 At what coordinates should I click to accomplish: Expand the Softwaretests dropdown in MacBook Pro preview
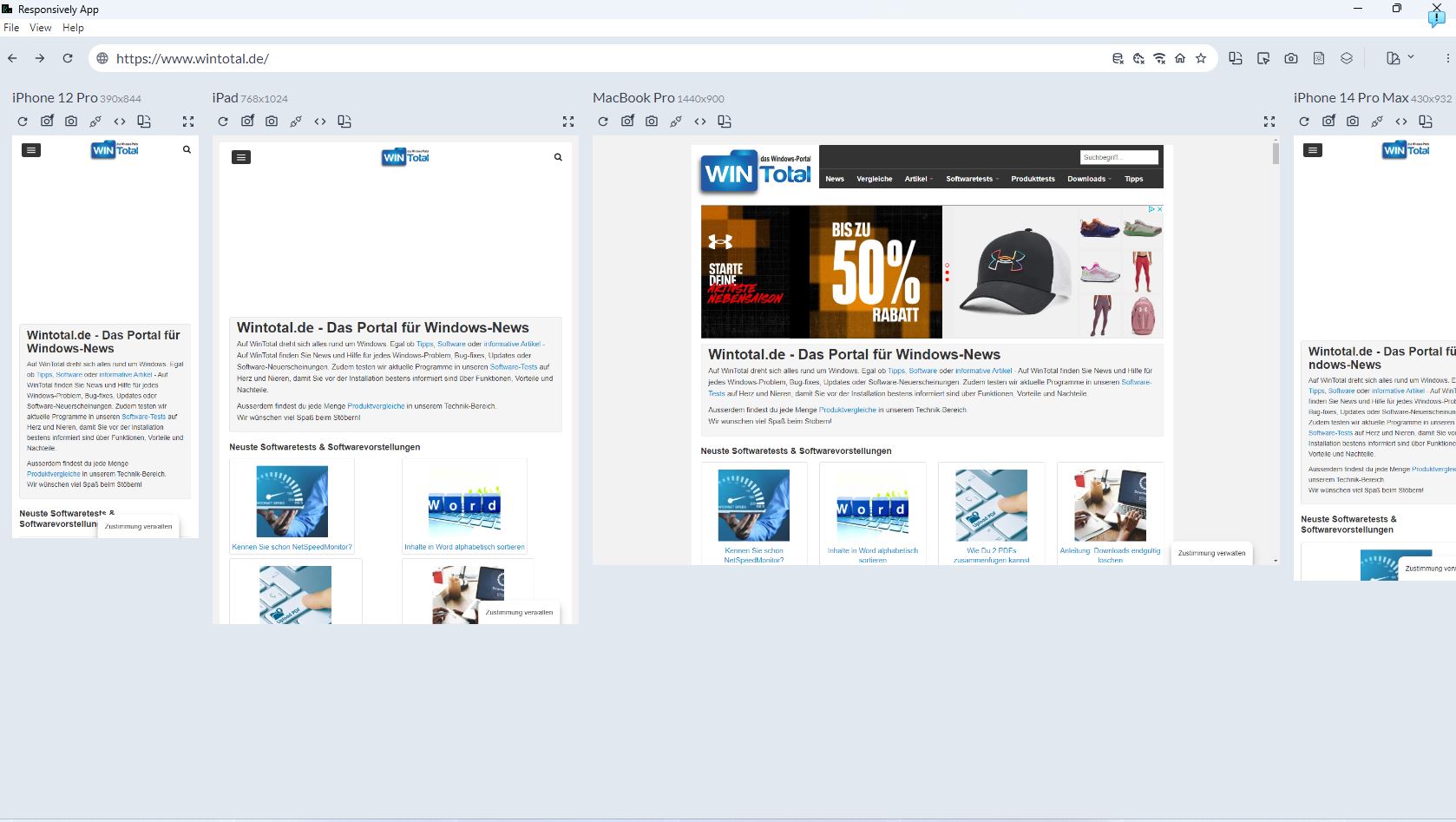tap(972, 179)
